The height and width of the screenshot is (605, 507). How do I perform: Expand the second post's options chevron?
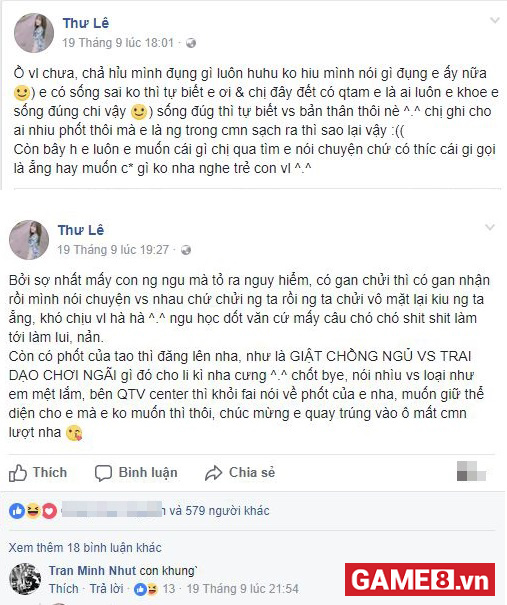click(489, 227)
